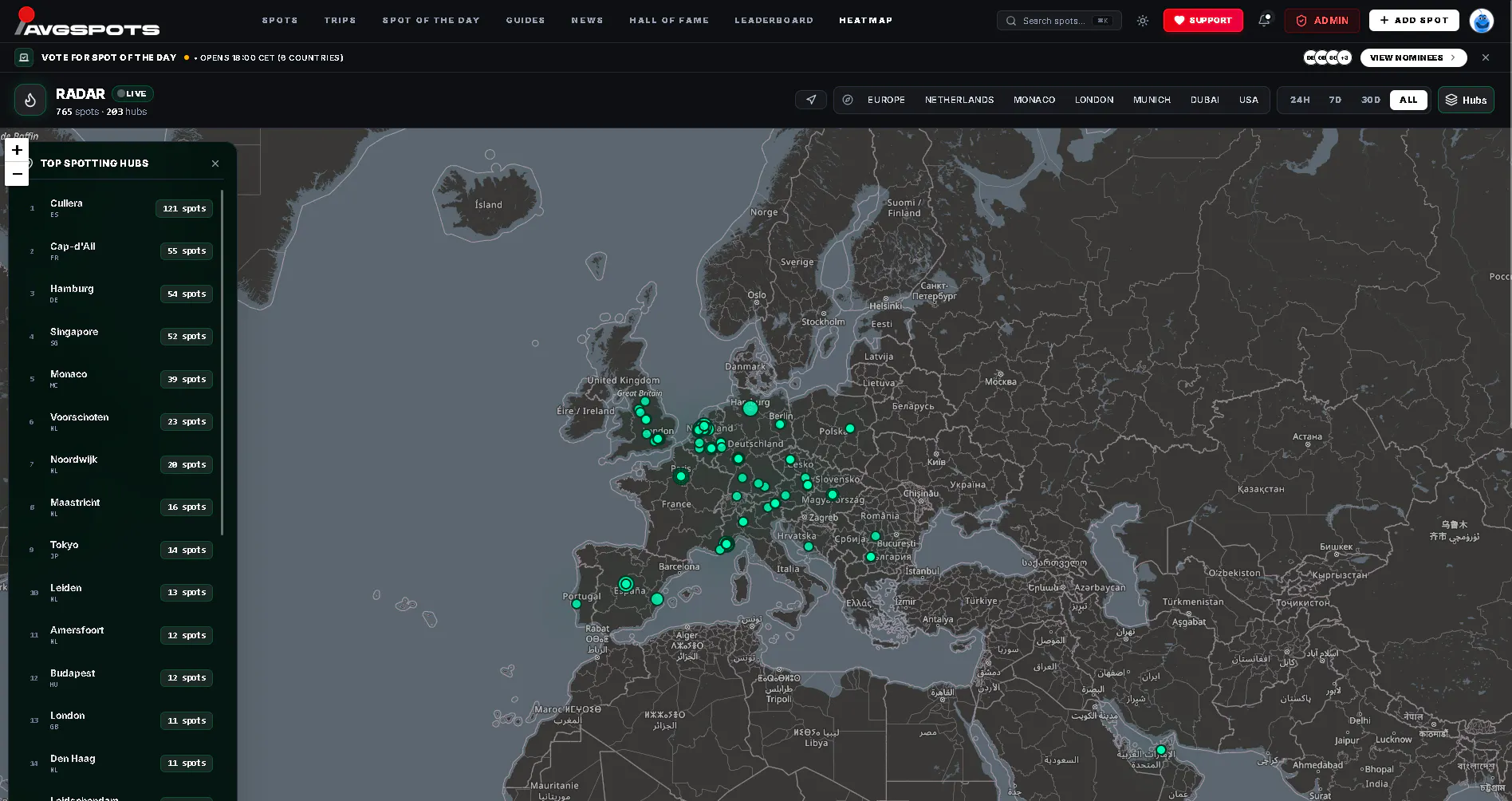Screen dimensions: 1512x801
Task: Jump to the Monaco region
Action: 1034,100
